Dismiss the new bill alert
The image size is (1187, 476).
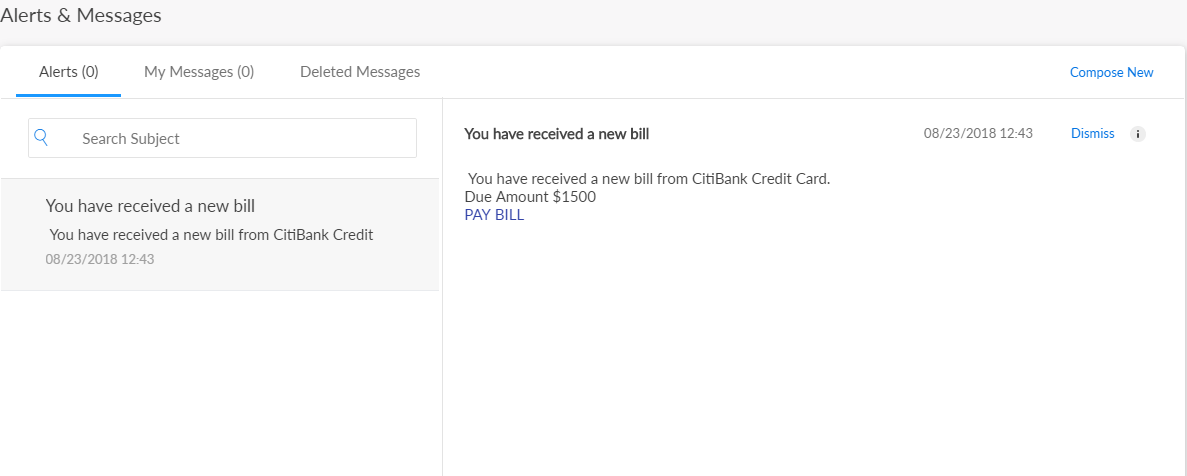point(1092,134)
